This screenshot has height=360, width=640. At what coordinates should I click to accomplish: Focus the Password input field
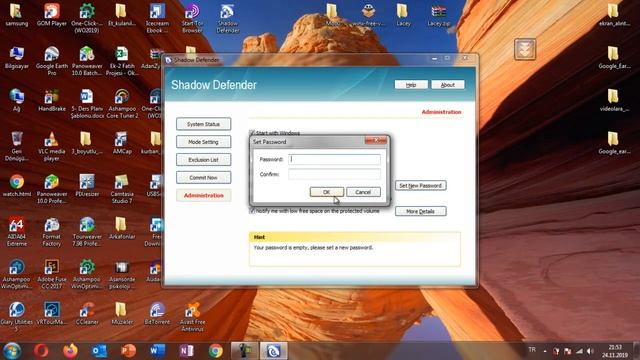point(334,159)
